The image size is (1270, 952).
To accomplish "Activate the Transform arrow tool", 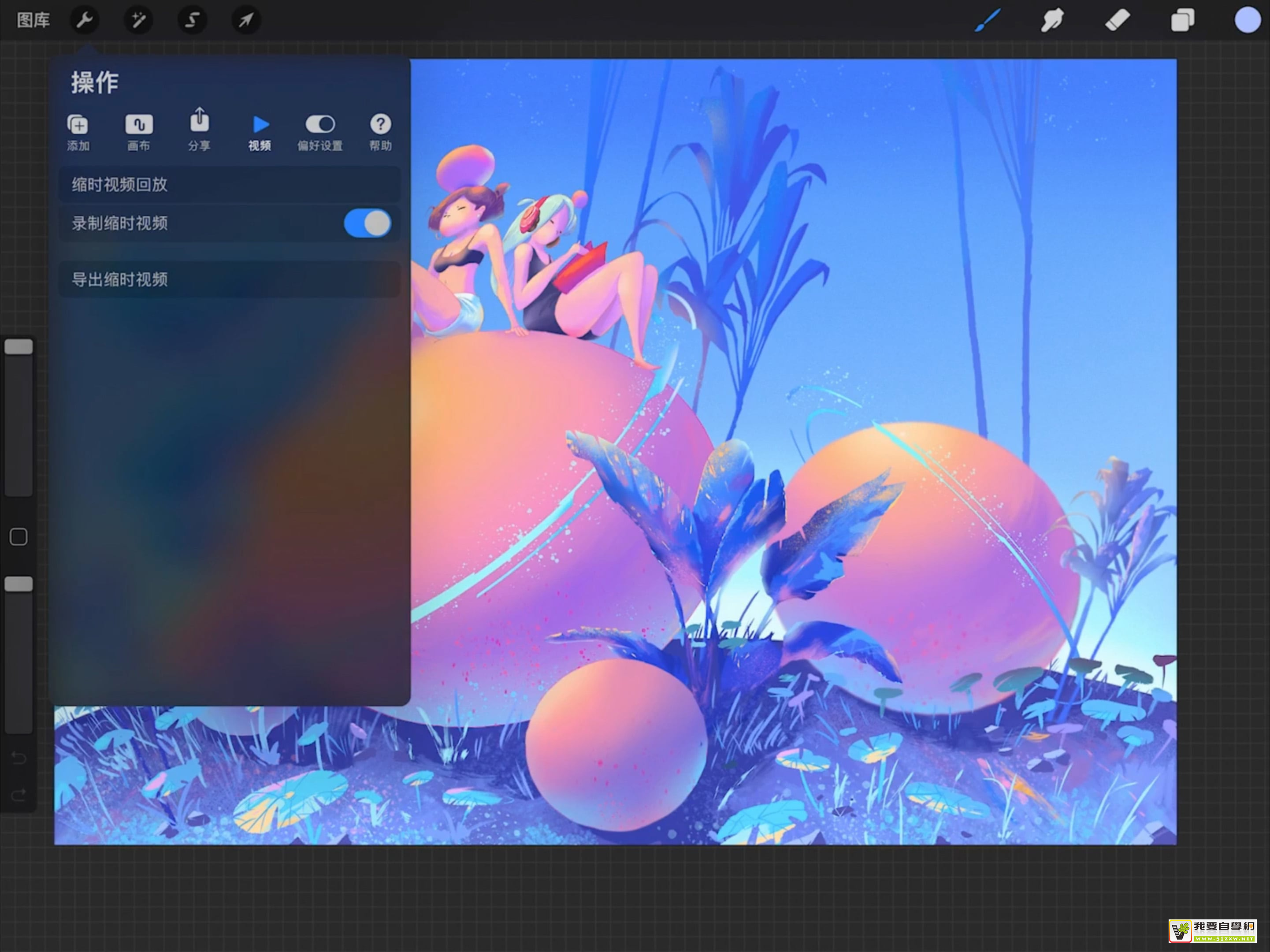I will [246, 21].
